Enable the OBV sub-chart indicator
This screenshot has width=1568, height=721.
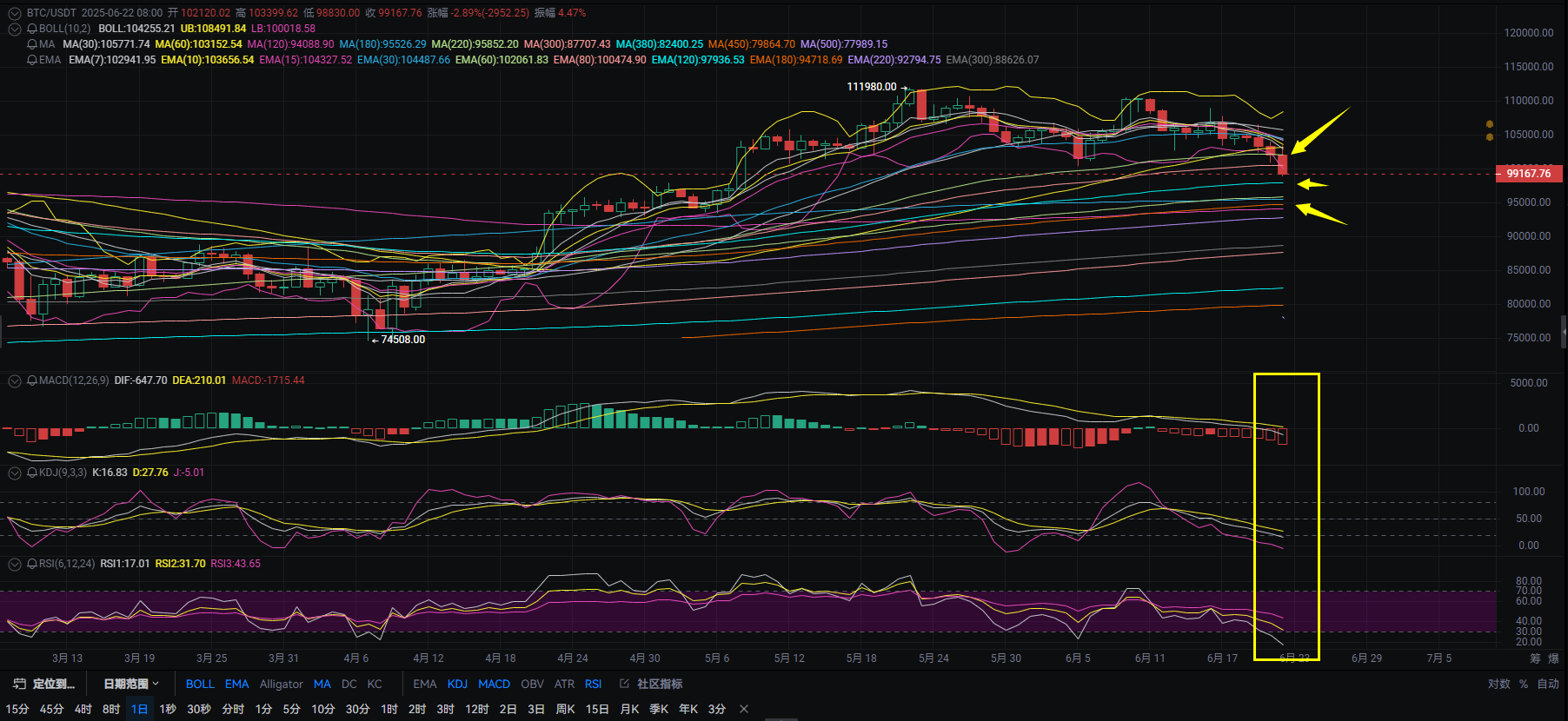tap(532, 684)
